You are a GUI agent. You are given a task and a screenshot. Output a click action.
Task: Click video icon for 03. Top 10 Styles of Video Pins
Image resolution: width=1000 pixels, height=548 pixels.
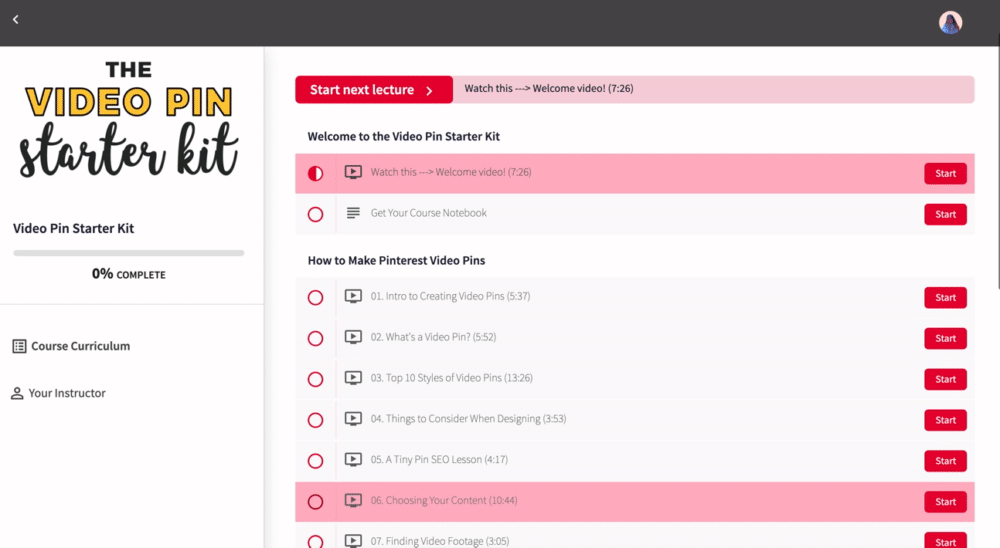353,378
